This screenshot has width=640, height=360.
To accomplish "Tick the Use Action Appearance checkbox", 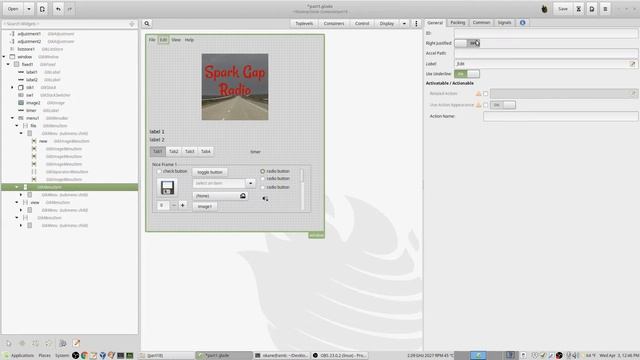I will (486, 105).
